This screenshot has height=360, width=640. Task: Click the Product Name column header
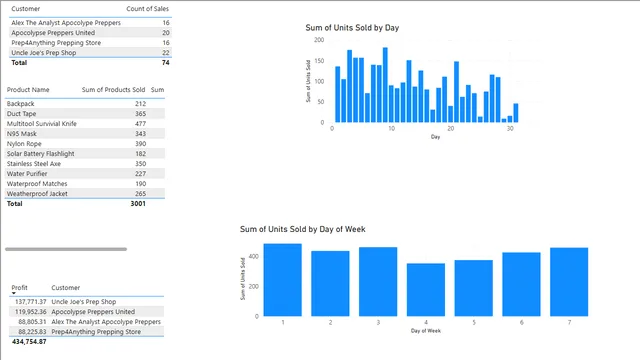click(28, 90)
